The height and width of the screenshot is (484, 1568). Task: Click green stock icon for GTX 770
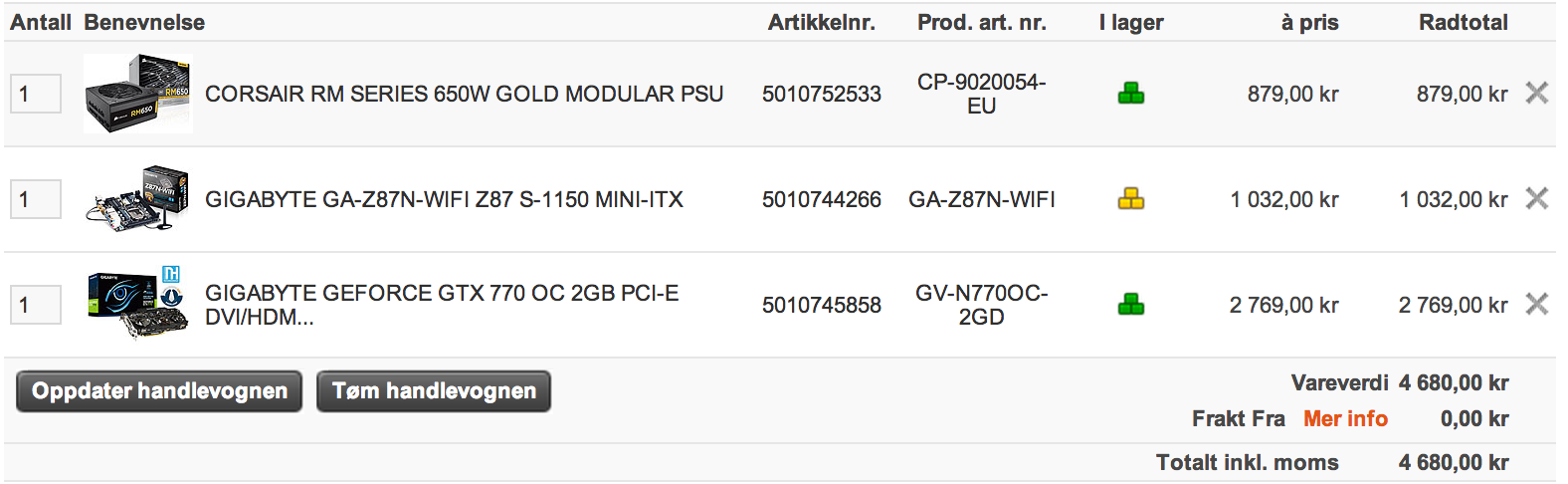click(x=1131, y=305)
